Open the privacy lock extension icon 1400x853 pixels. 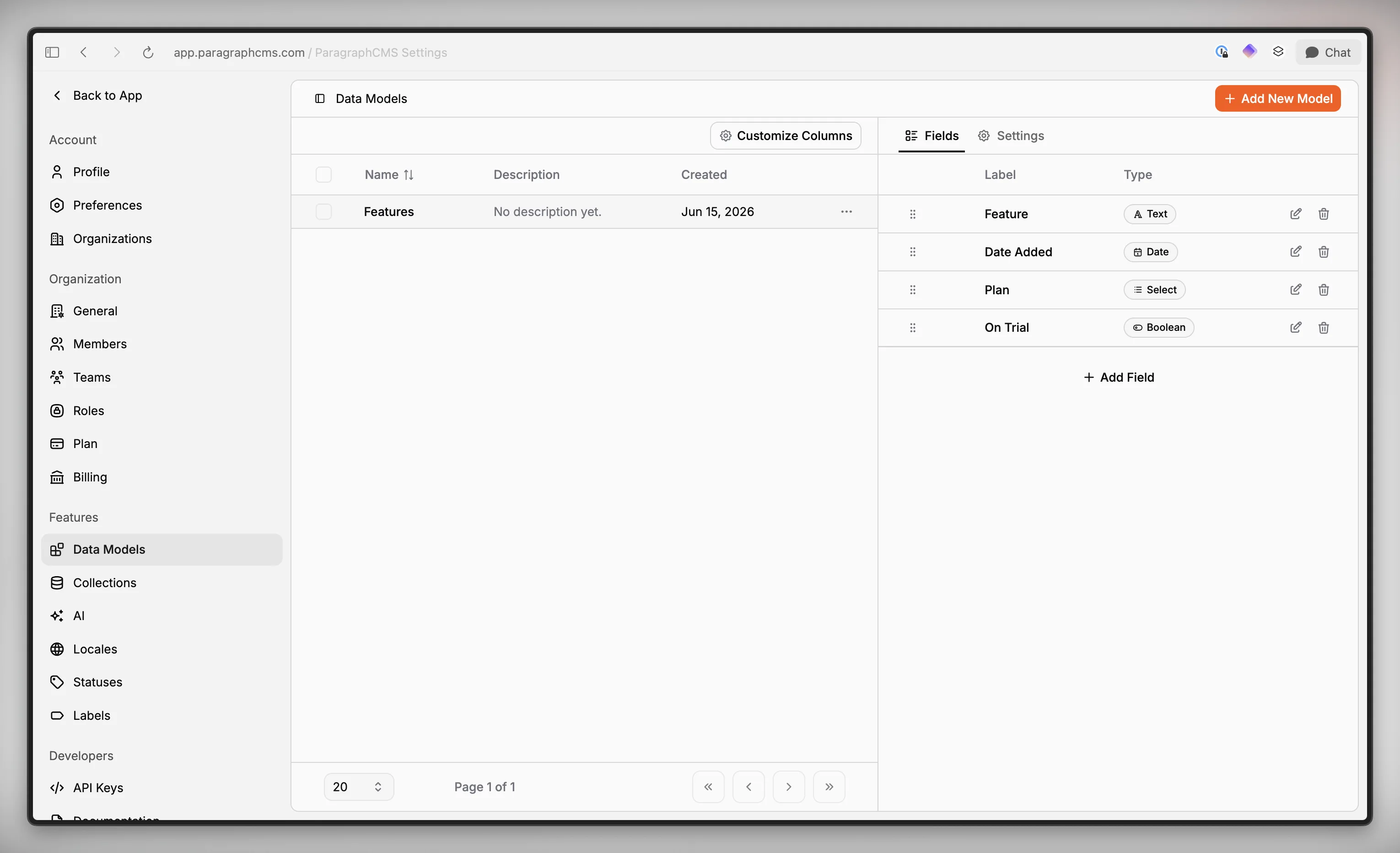1221,52
